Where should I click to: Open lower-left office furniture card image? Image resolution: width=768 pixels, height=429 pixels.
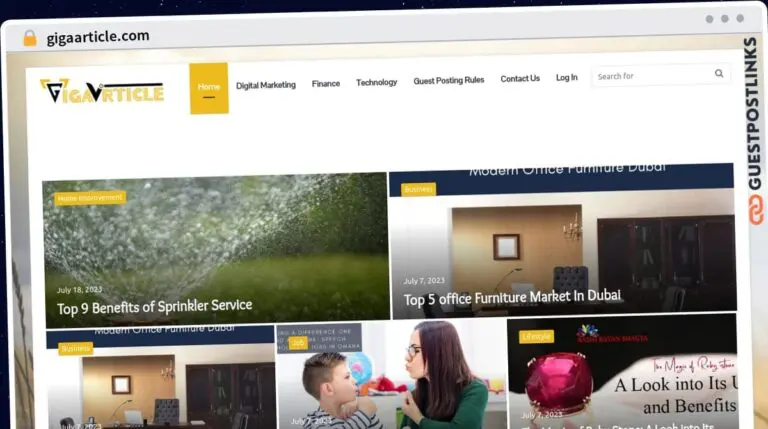[161, 378]
